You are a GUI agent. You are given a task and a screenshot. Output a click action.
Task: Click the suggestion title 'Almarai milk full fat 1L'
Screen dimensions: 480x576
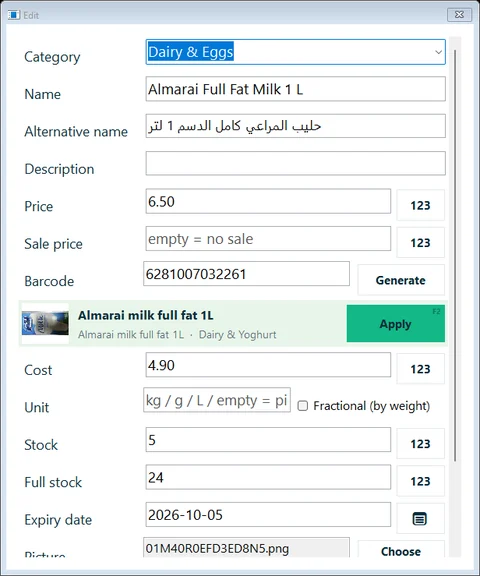coord(145,315)
